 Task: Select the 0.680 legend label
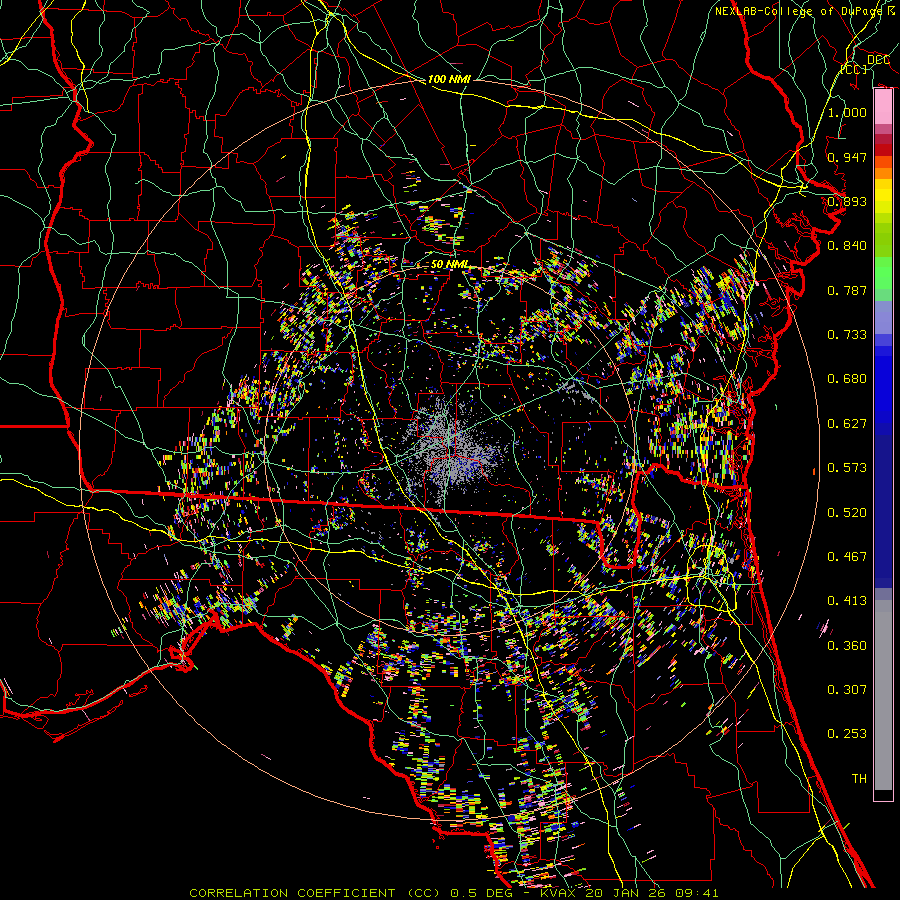[x=847, y=379]
